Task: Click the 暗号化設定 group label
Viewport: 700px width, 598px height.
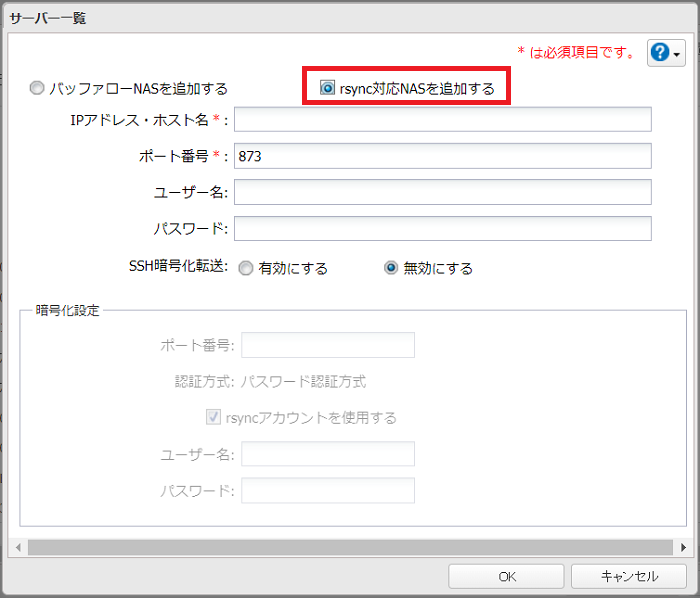Action: (67, 310)
